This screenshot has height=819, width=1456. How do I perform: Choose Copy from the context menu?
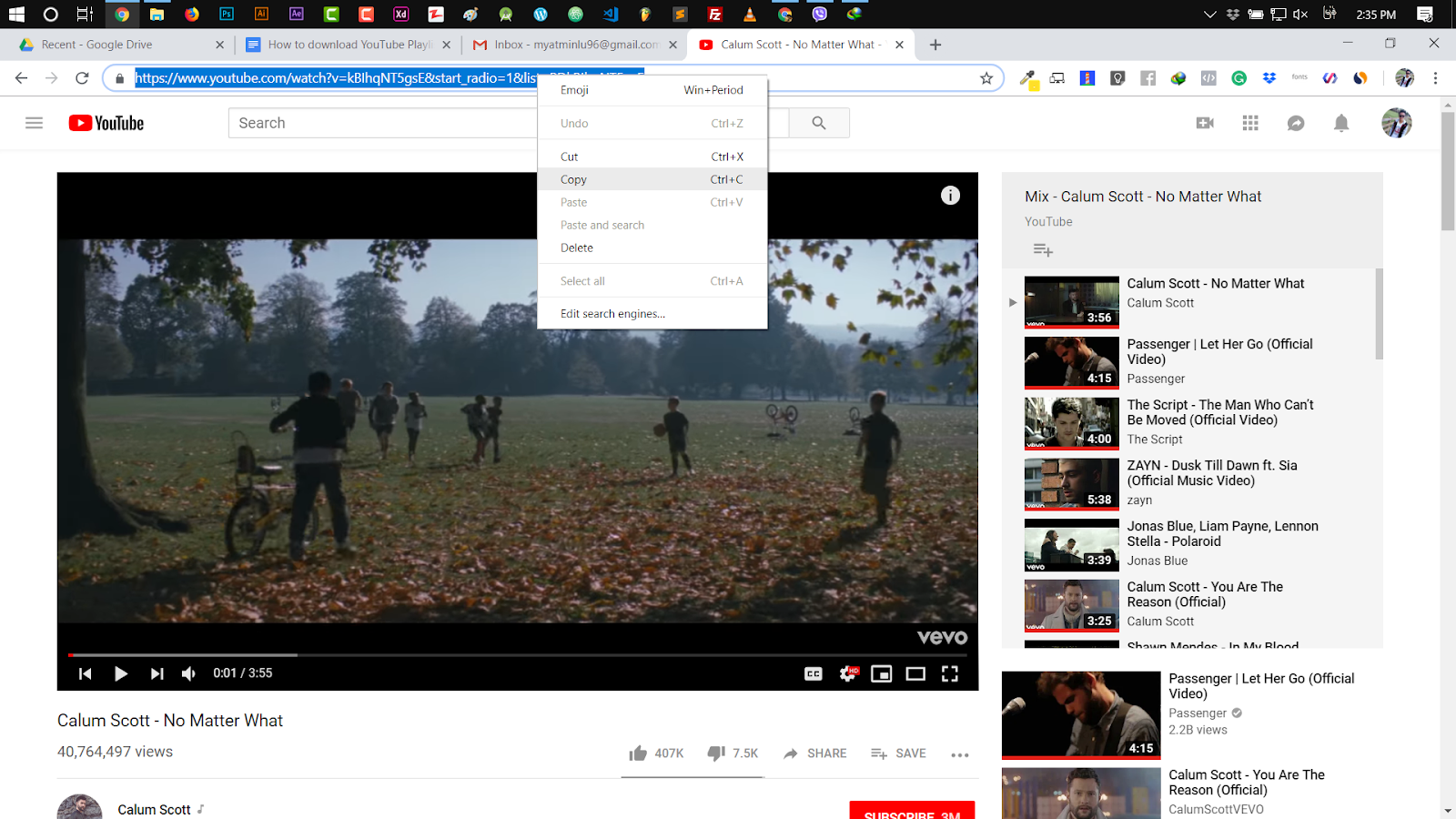[x=652, y=179]
